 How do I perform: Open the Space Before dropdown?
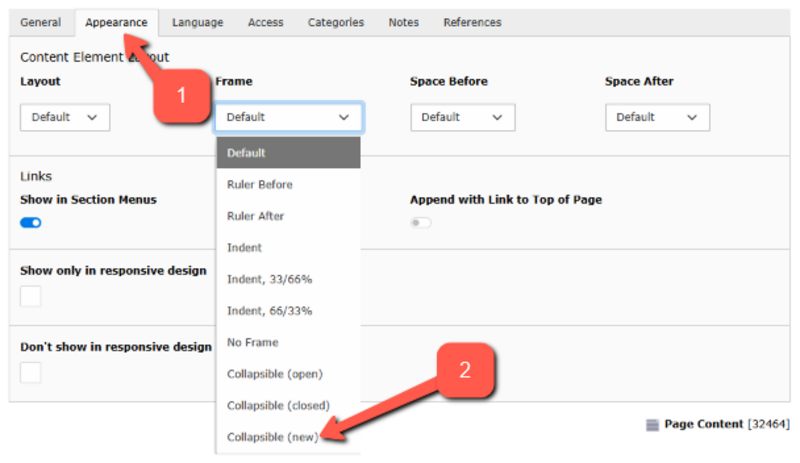coord(462,117)
